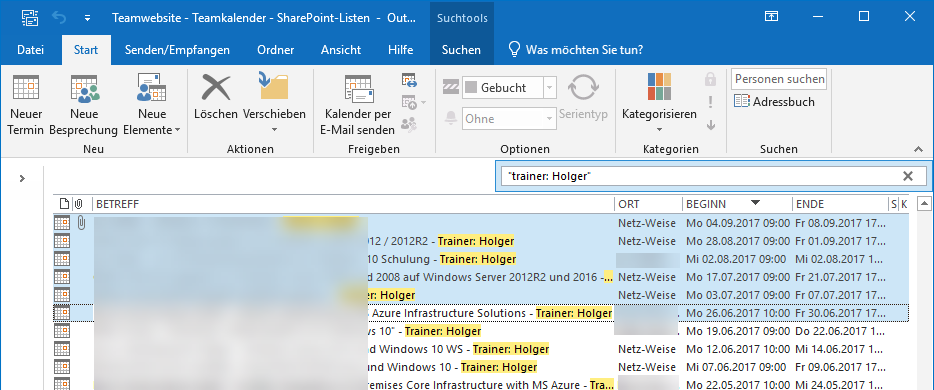
Task: Open the Hilfe tab
Action: pos(400,50)
